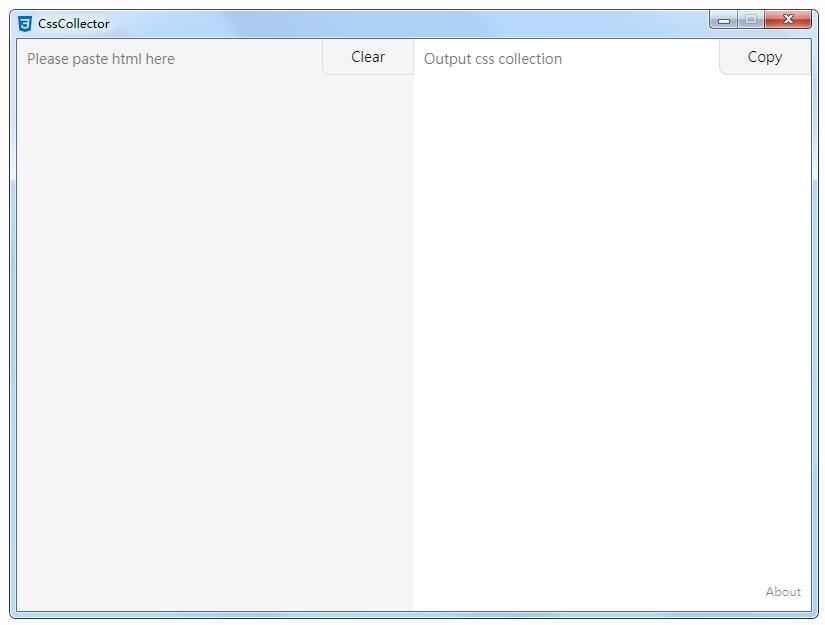The width and height of the screenshot is (825, 625).
Task: Open the About link
Action: 783,591
